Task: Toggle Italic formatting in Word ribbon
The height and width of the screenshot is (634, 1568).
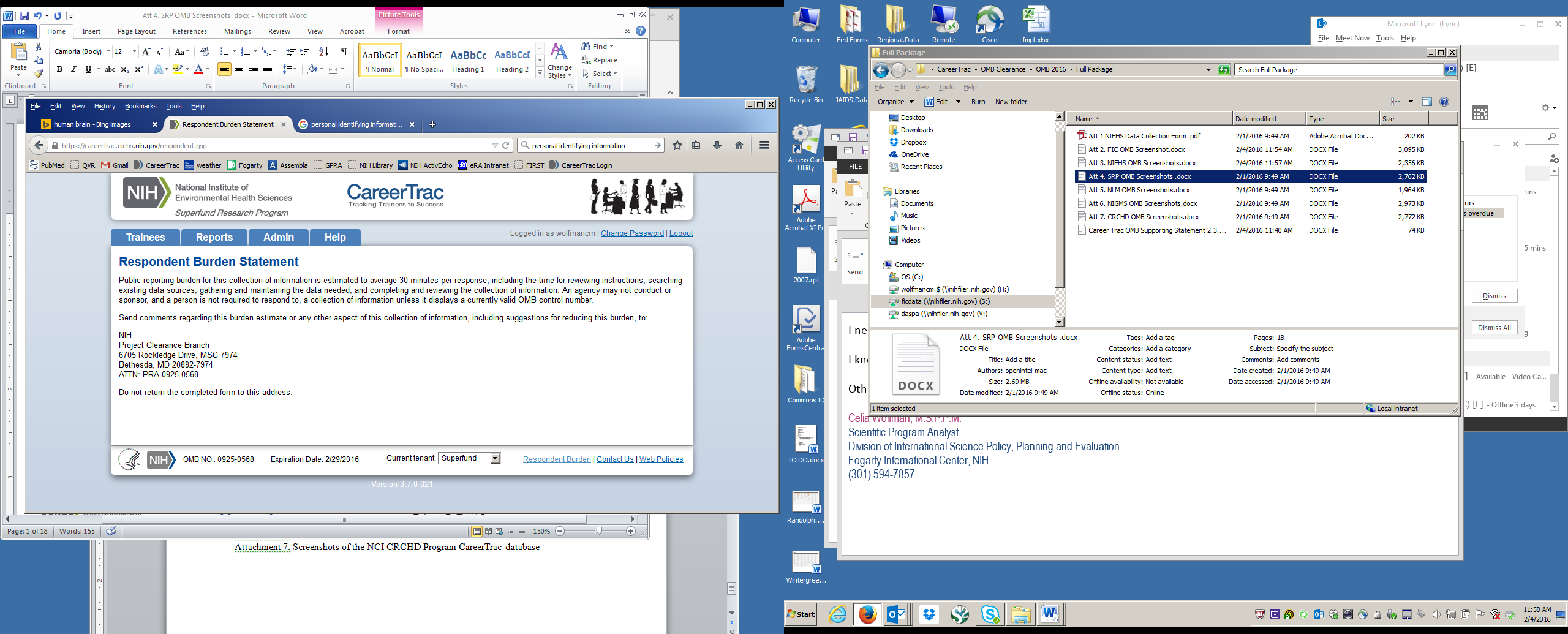Action: click(73, 69)
